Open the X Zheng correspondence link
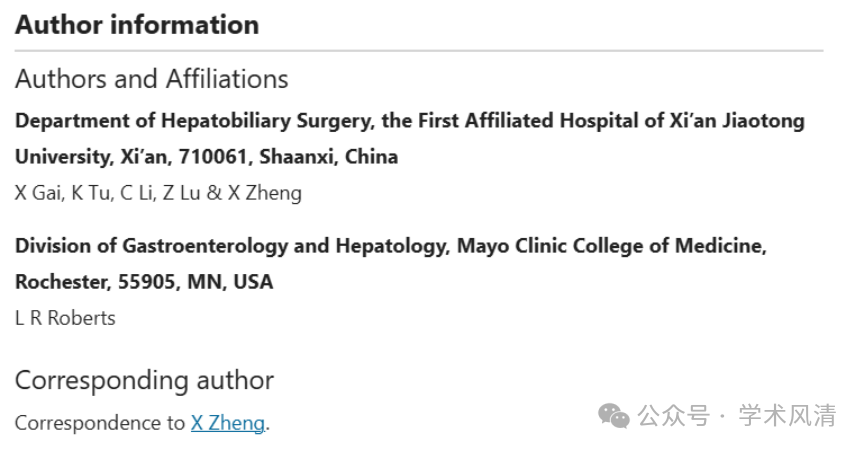Image resolution: width=864 pixels, height=450 pixels. (x=228, y=423)
